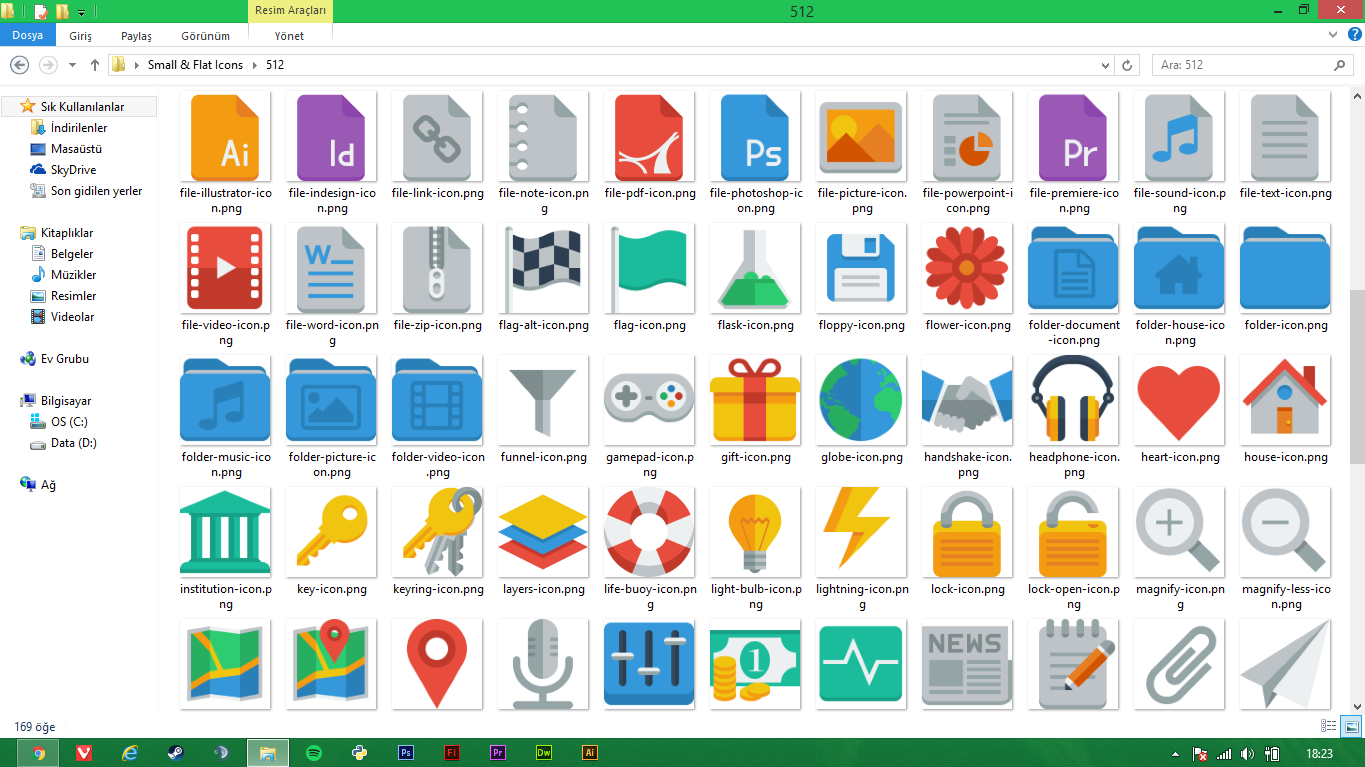Image resolution: width=1365 pixels, height=767 pixels.
Task: Open Videolar library
Action: point(72,317)
